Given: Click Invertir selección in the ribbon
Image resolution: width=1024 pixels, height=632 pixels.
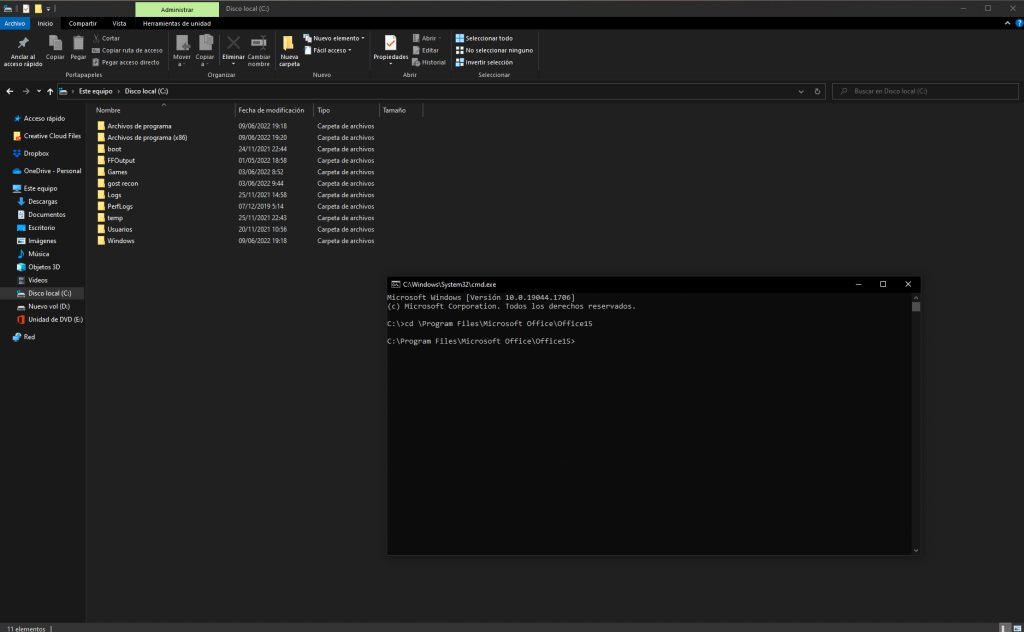Looking at the screenshot, I should click(488, 62).
